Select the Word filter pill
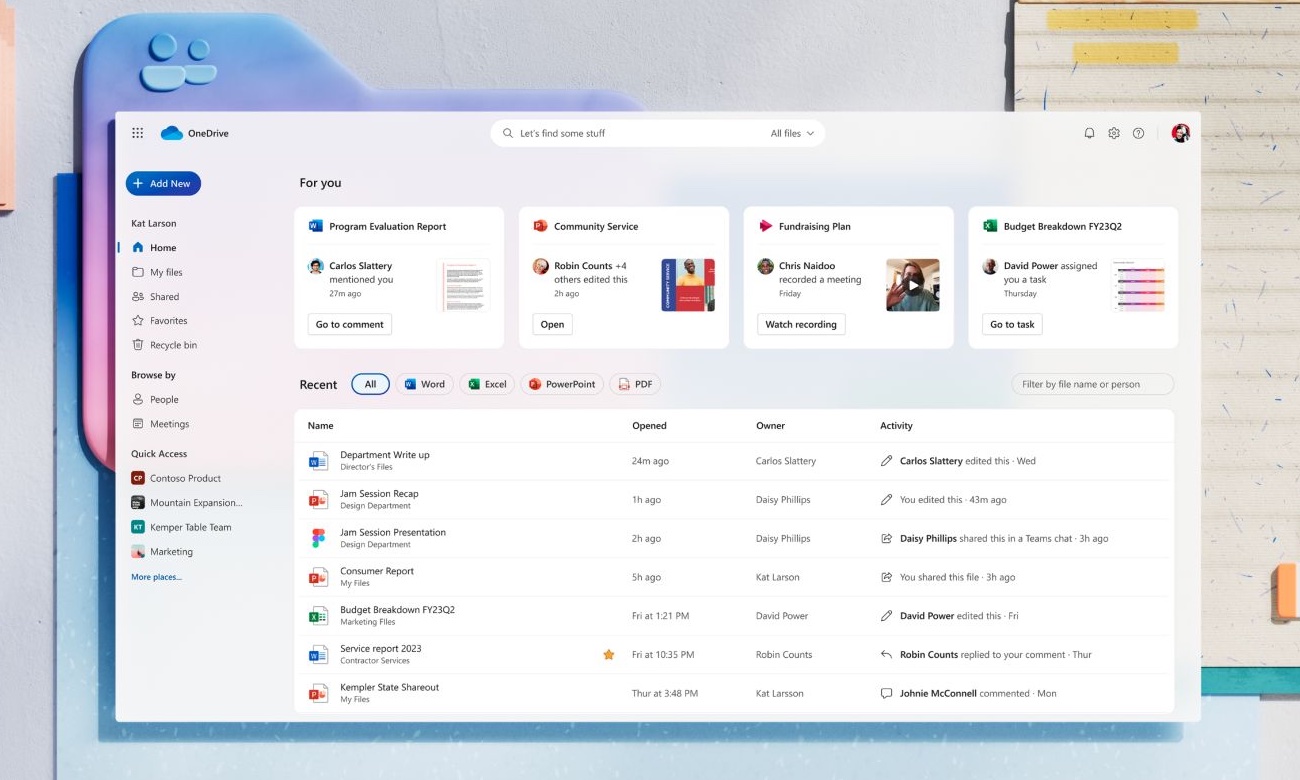Screen dimensions: 1300x780 pyautogui.click(x=424, y=383)
